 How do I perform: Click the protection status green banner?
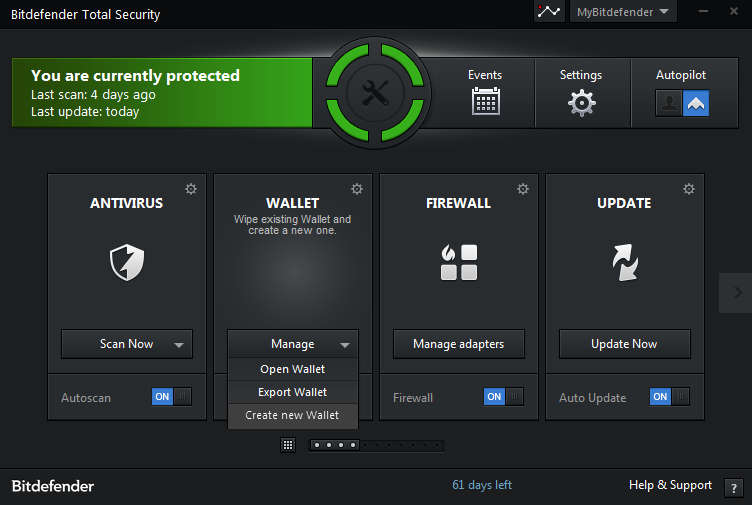coord(162,93)
